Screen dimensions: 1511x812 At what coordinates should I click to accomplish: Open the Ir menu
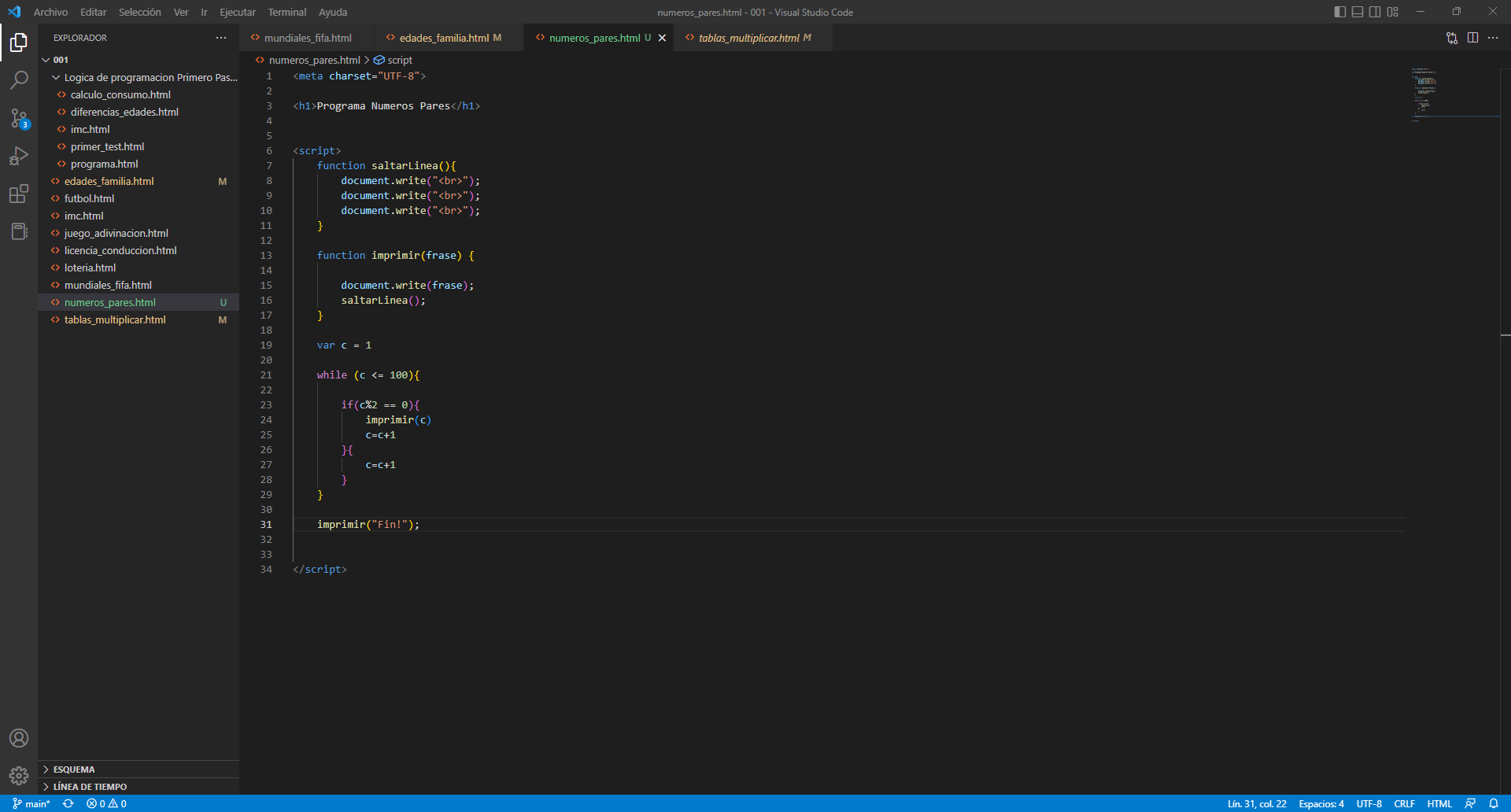(204, 12)
